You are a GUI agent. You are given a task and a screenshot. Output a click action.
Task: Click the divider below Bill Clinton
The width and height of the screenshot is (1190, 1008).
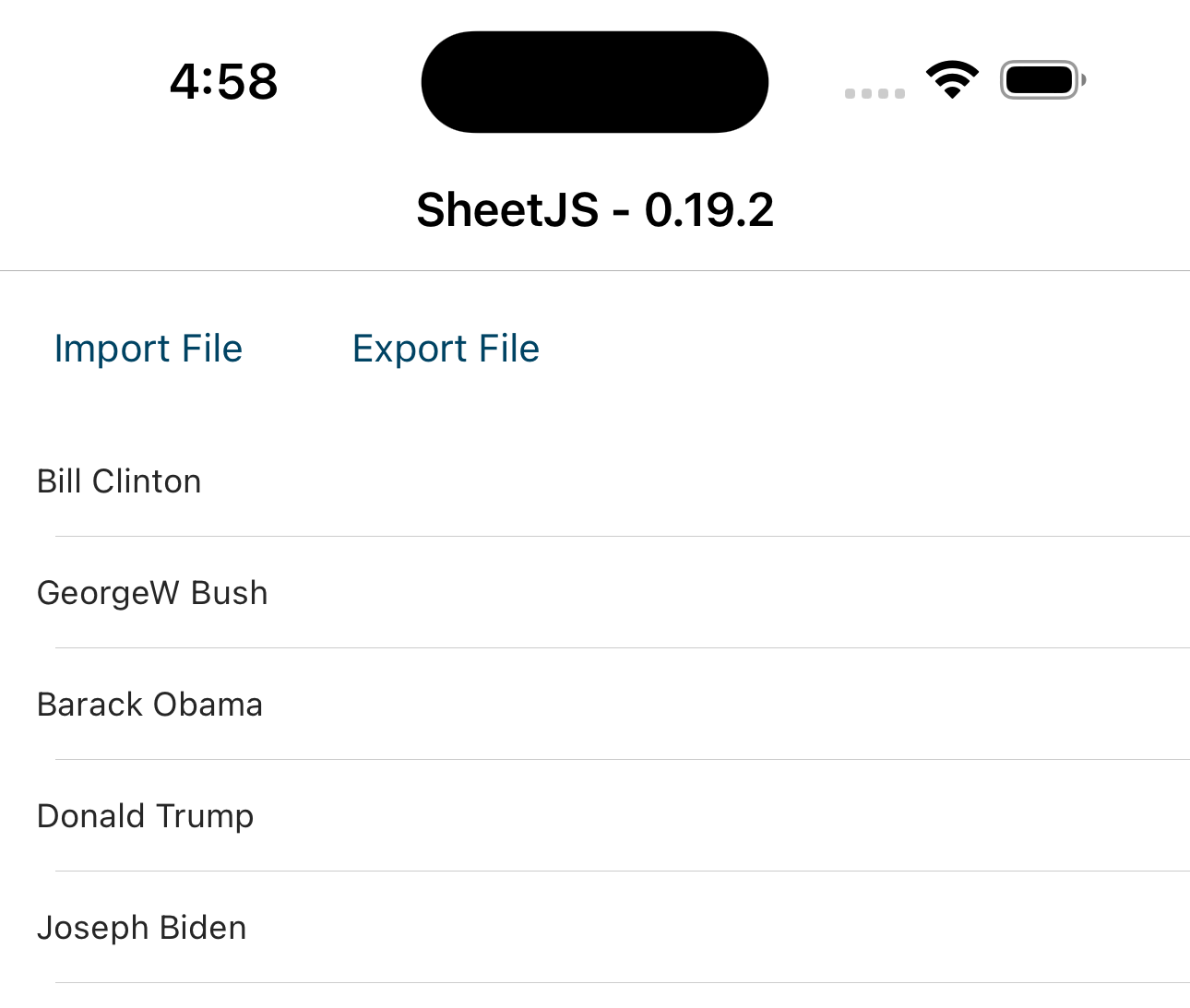coord(623,537)
